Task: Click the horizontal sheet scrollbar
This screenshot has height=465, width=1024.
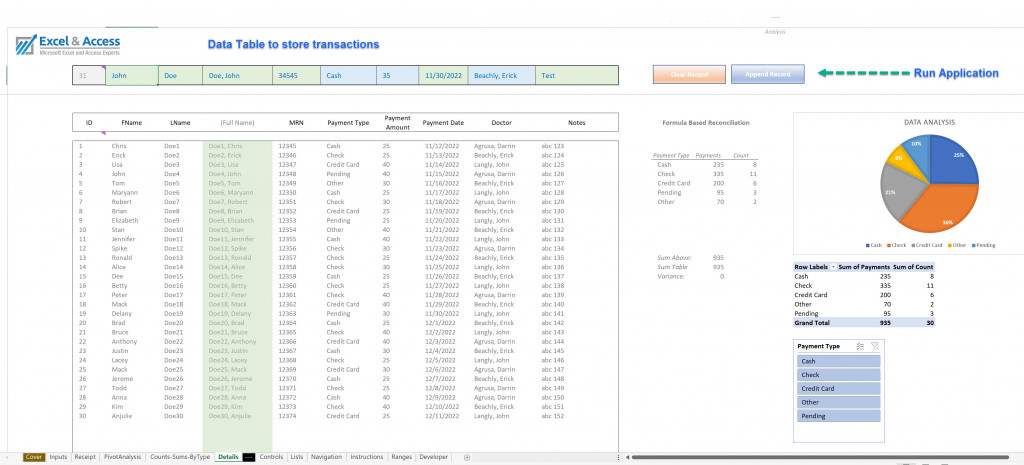Action: [820, 457]
